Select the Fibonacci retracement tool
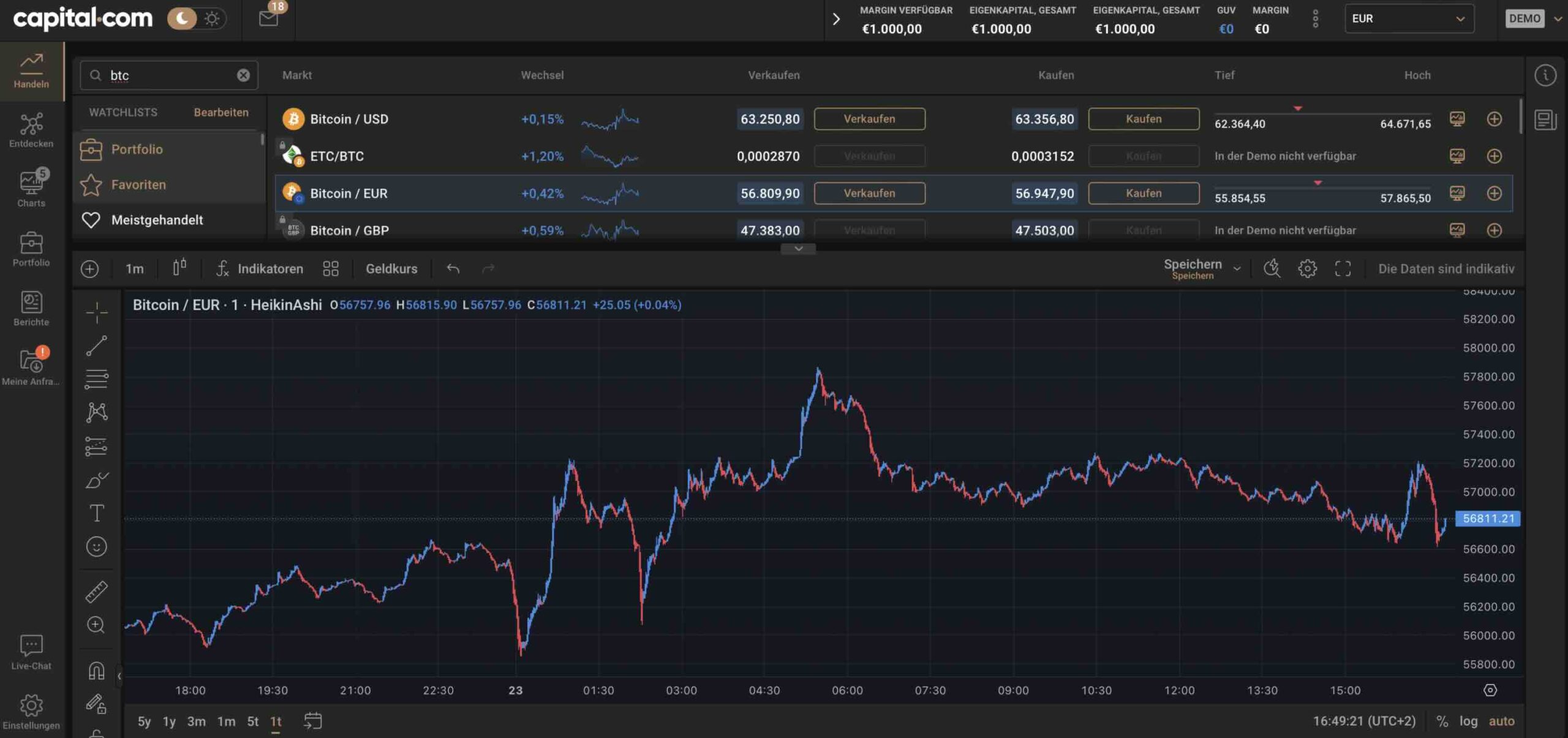 pyautogui.click(x=96, y=379)
